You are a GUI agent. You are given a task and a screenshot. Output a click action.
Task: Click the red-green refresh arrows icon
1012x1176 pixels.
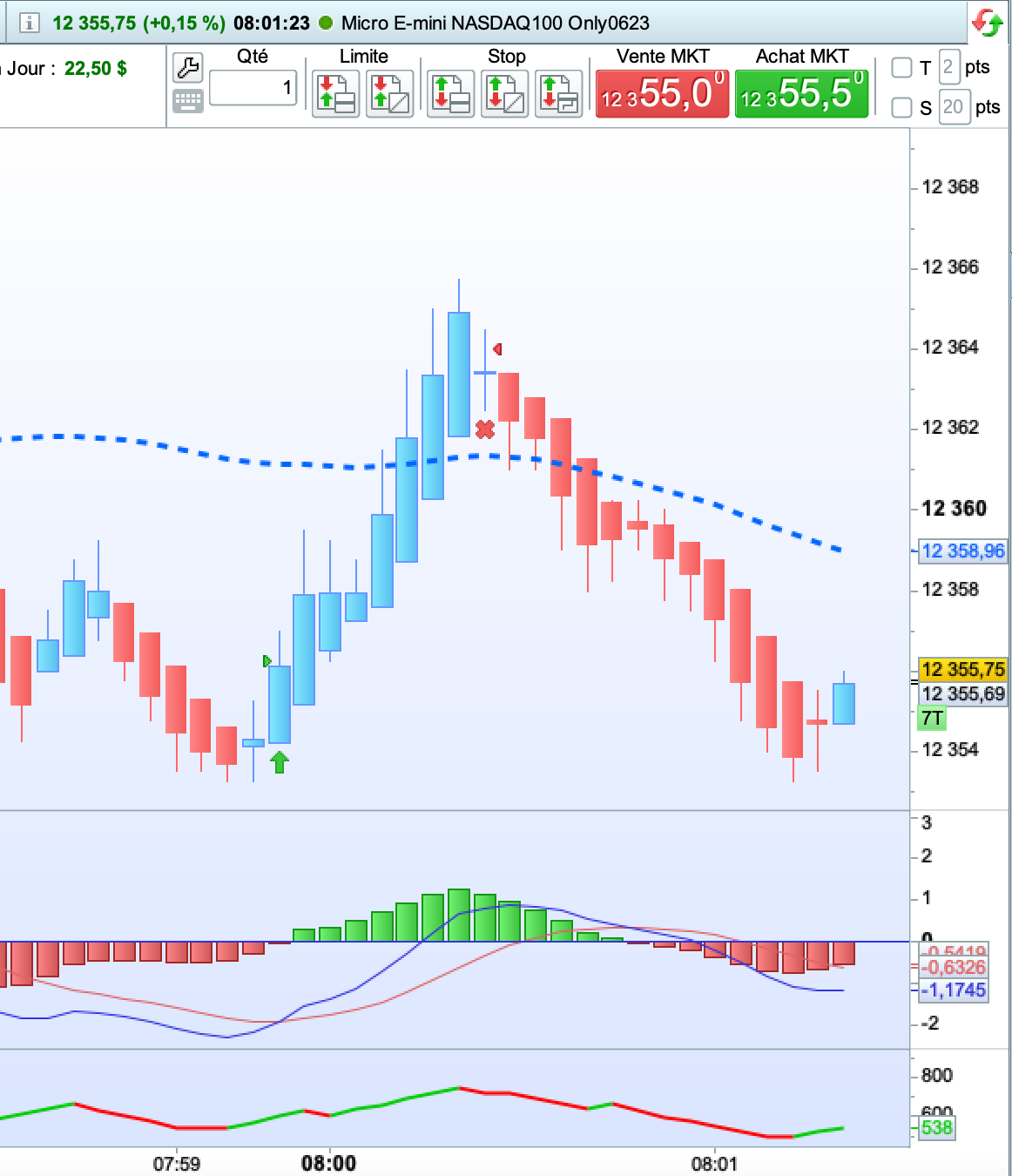pyautogui.click(x=987, y=22)
